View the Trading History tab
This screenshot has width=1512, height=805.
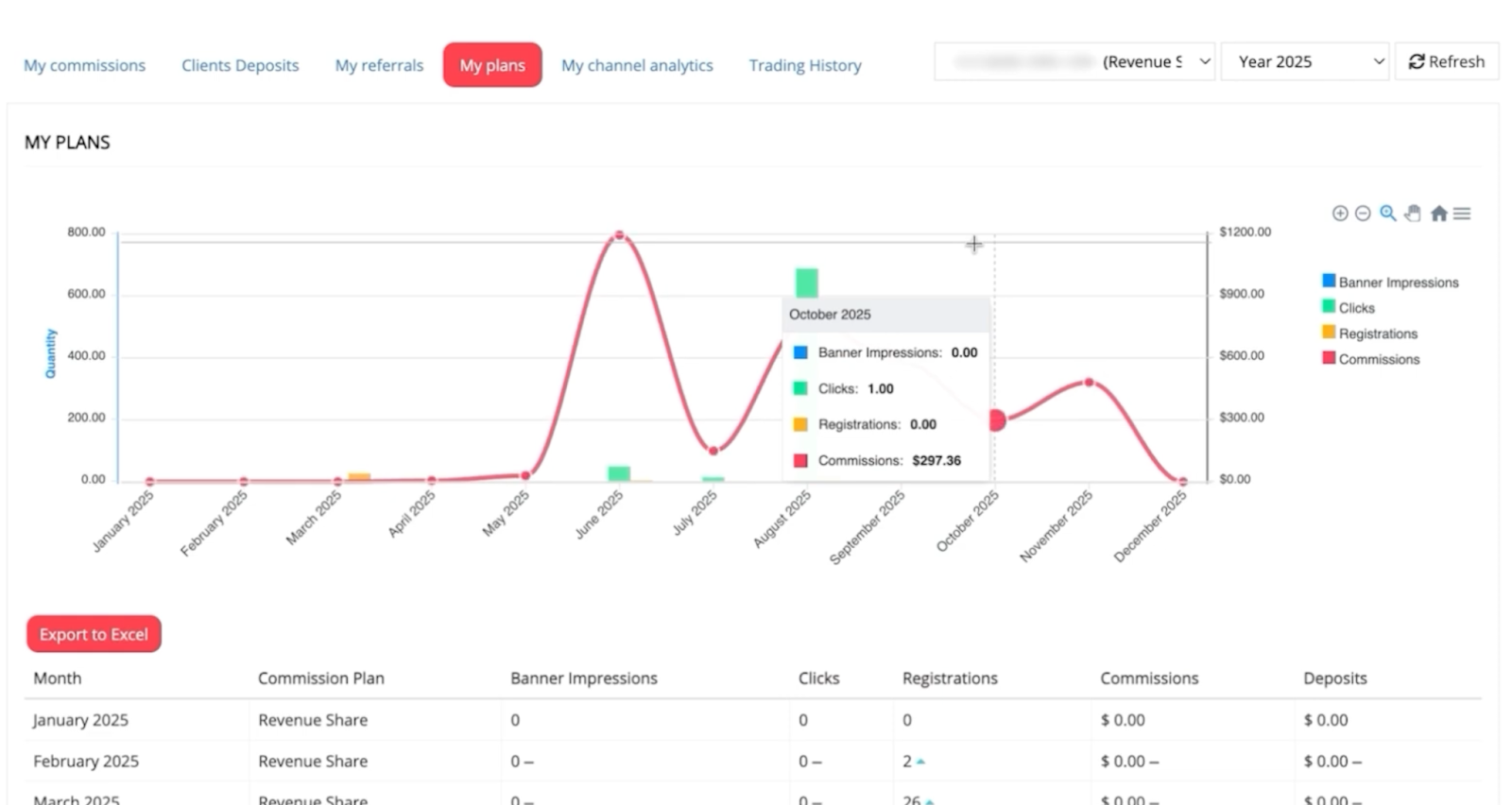pos(805,65)
